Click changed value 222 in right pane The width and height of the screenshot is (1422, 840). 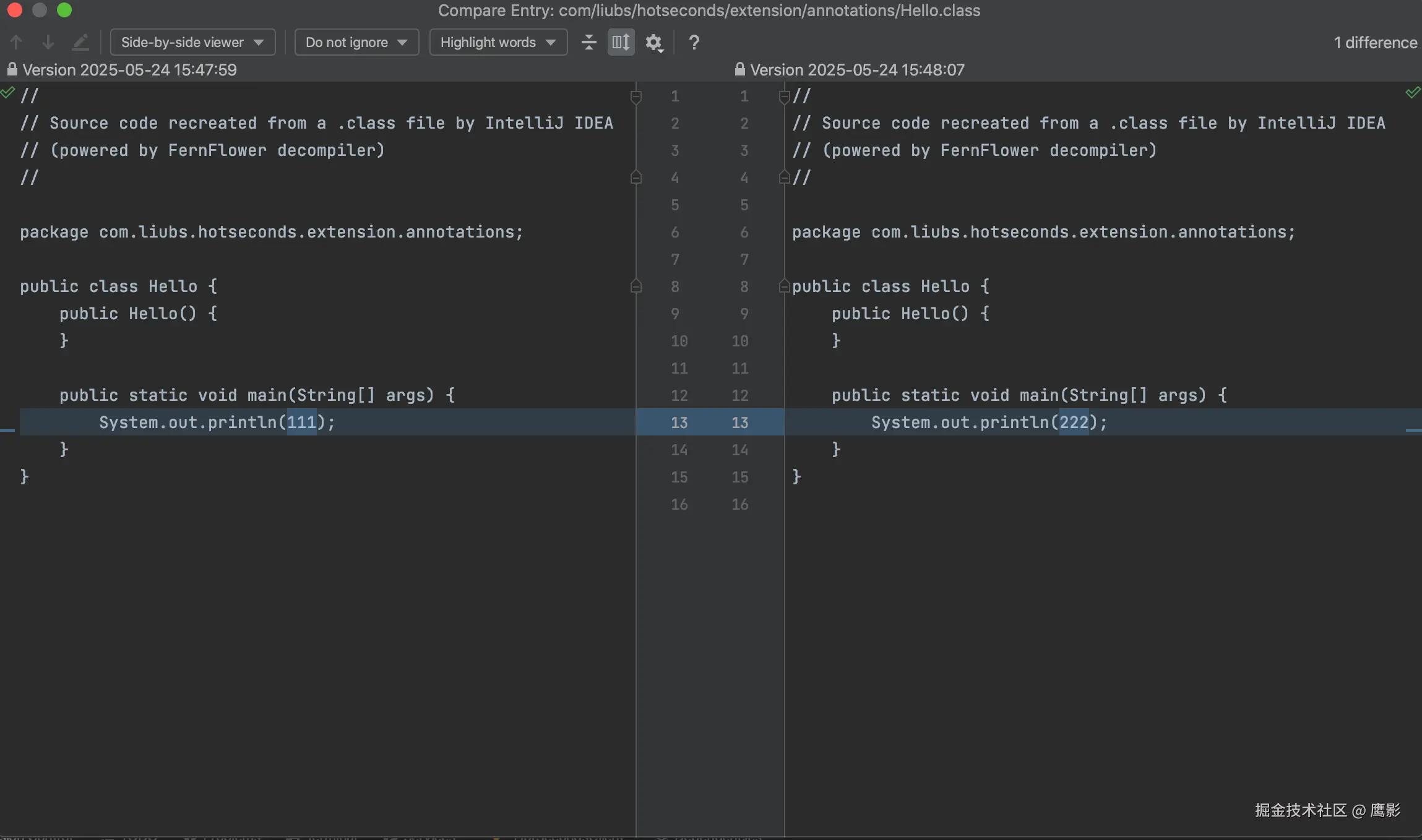pyautogui.click(x=1074, y=422)
